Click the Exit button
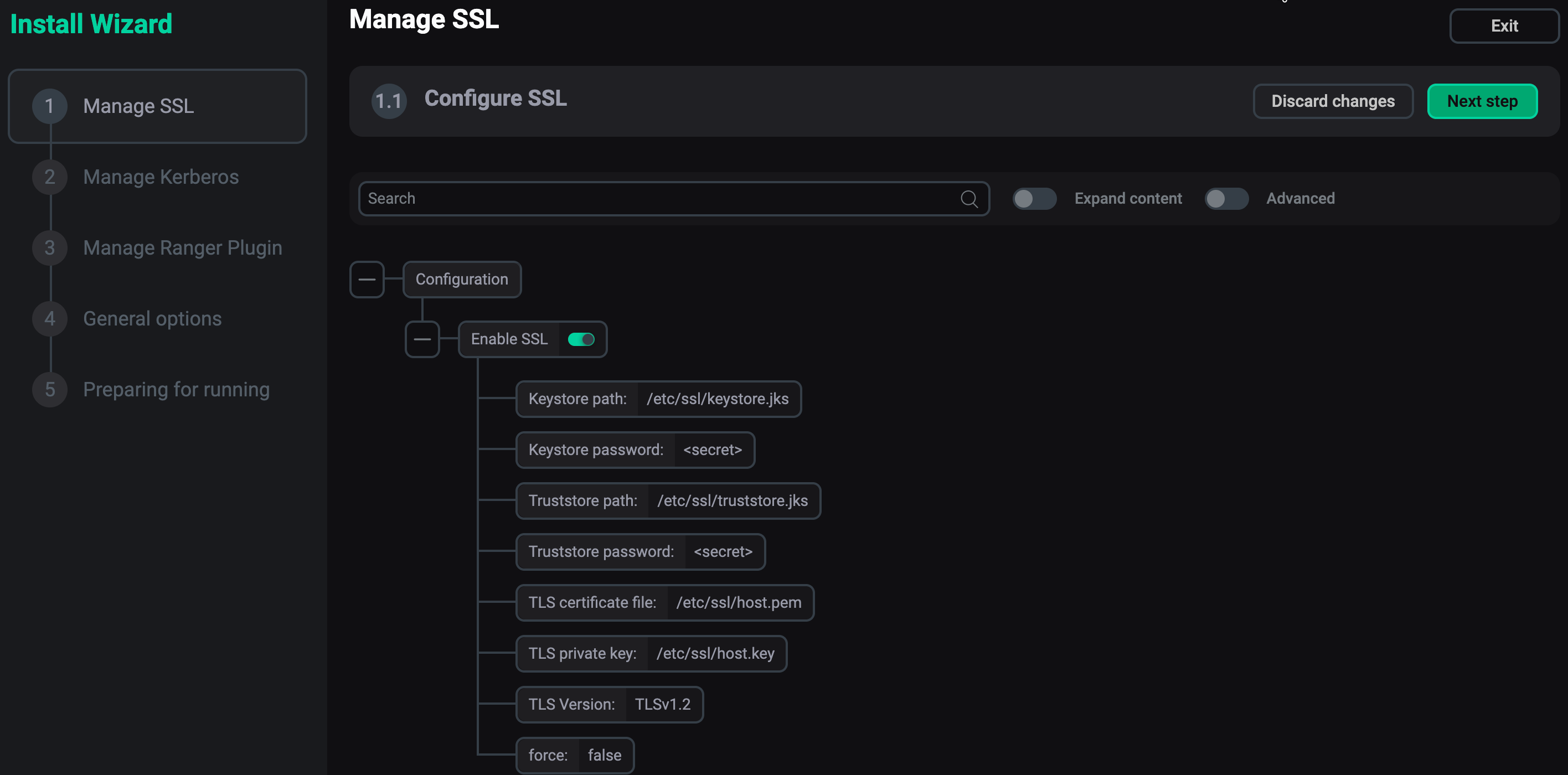 point(1504,26)
